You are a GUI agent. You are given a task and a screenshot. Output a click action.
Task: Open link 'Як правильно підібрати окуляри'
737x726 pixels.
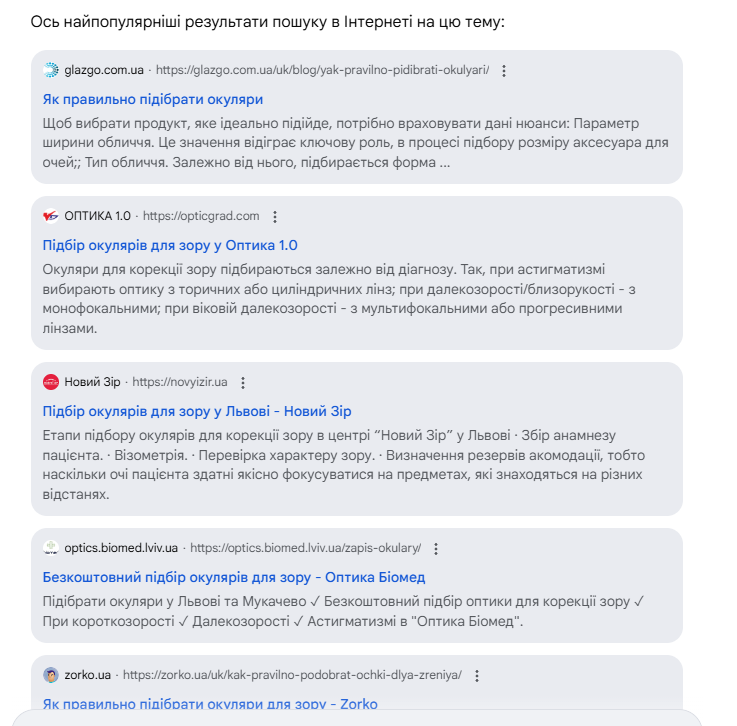point(153,100)
